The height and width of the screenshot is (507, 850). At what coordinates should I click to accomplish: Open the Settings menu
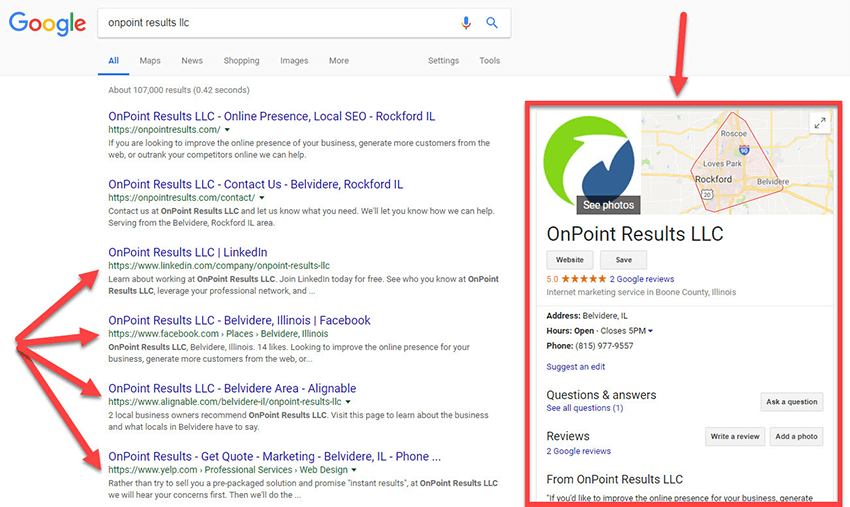click(x=443, y=61)
